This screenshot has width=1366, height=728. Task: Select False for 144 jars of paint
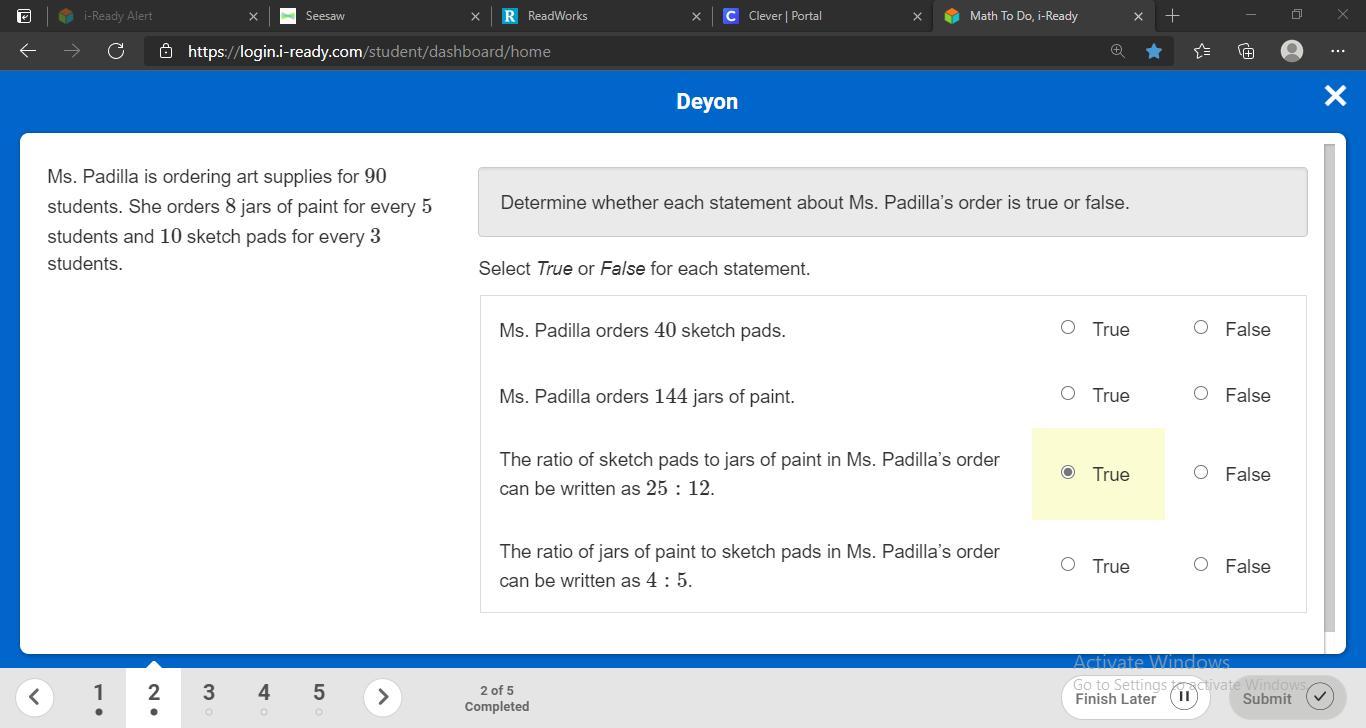coord(1201,393)
